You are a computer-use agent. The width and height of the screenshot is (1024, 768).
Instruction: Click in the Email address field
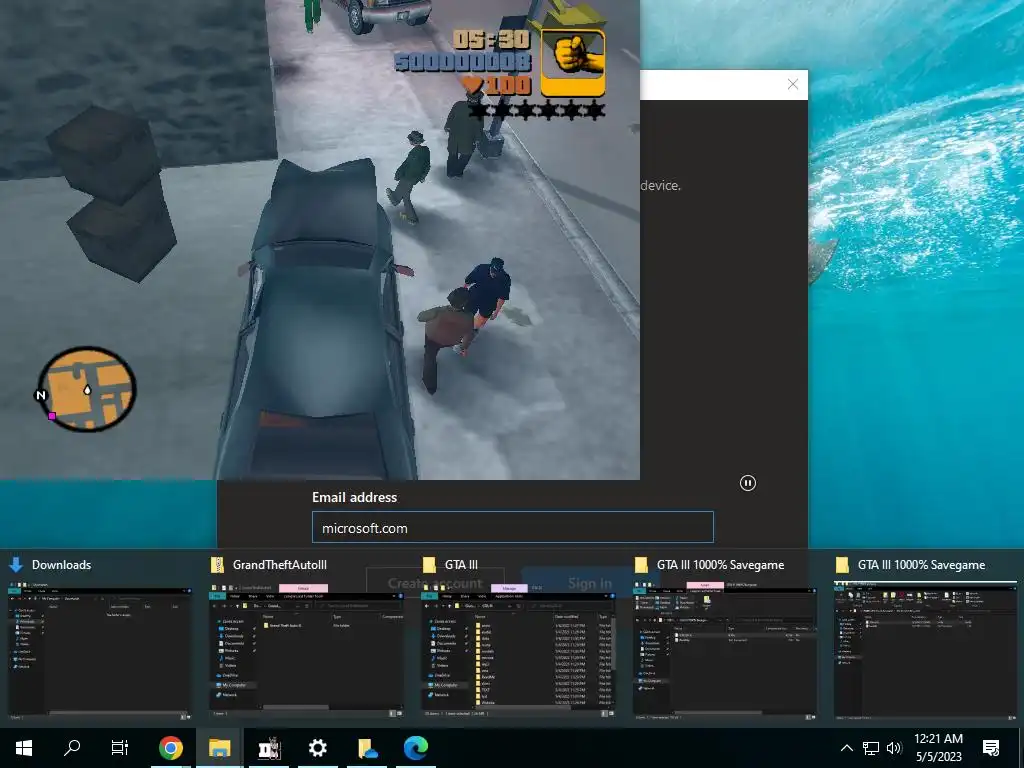513,527
